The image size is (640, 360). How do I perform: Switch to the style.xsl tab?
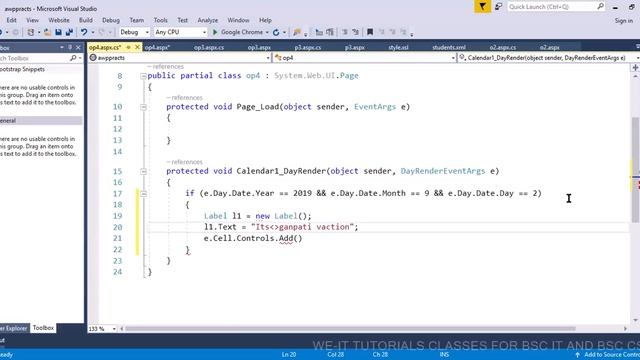coord(398,47)
